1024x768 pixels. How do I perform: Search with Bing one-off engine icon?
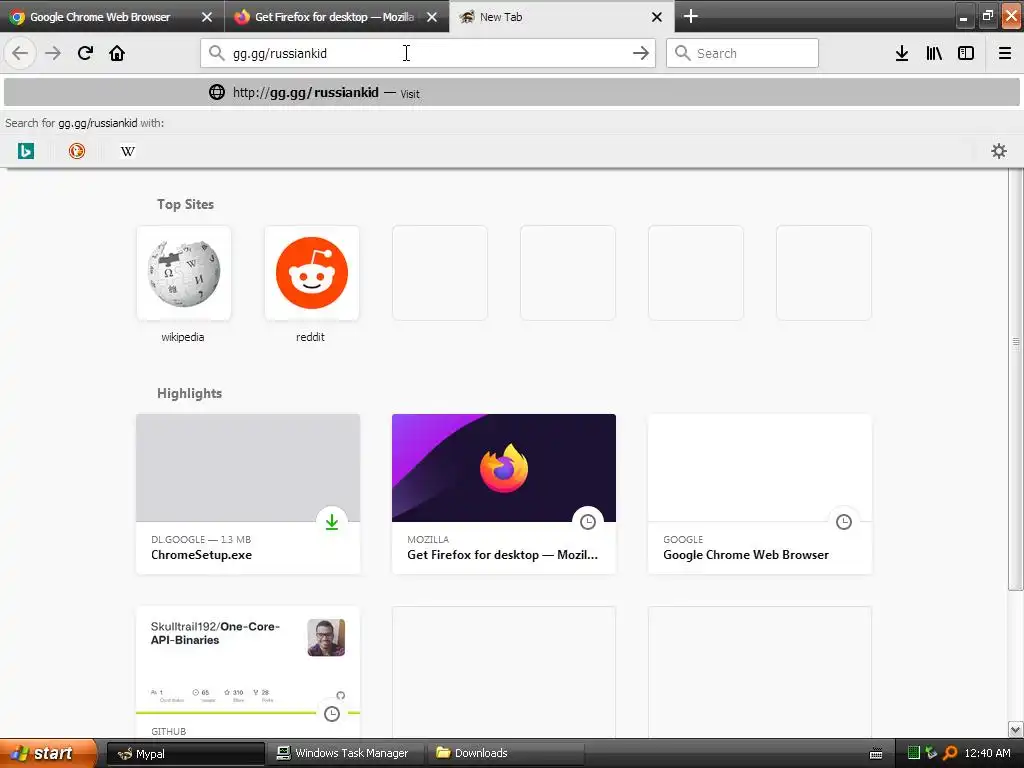25,151
